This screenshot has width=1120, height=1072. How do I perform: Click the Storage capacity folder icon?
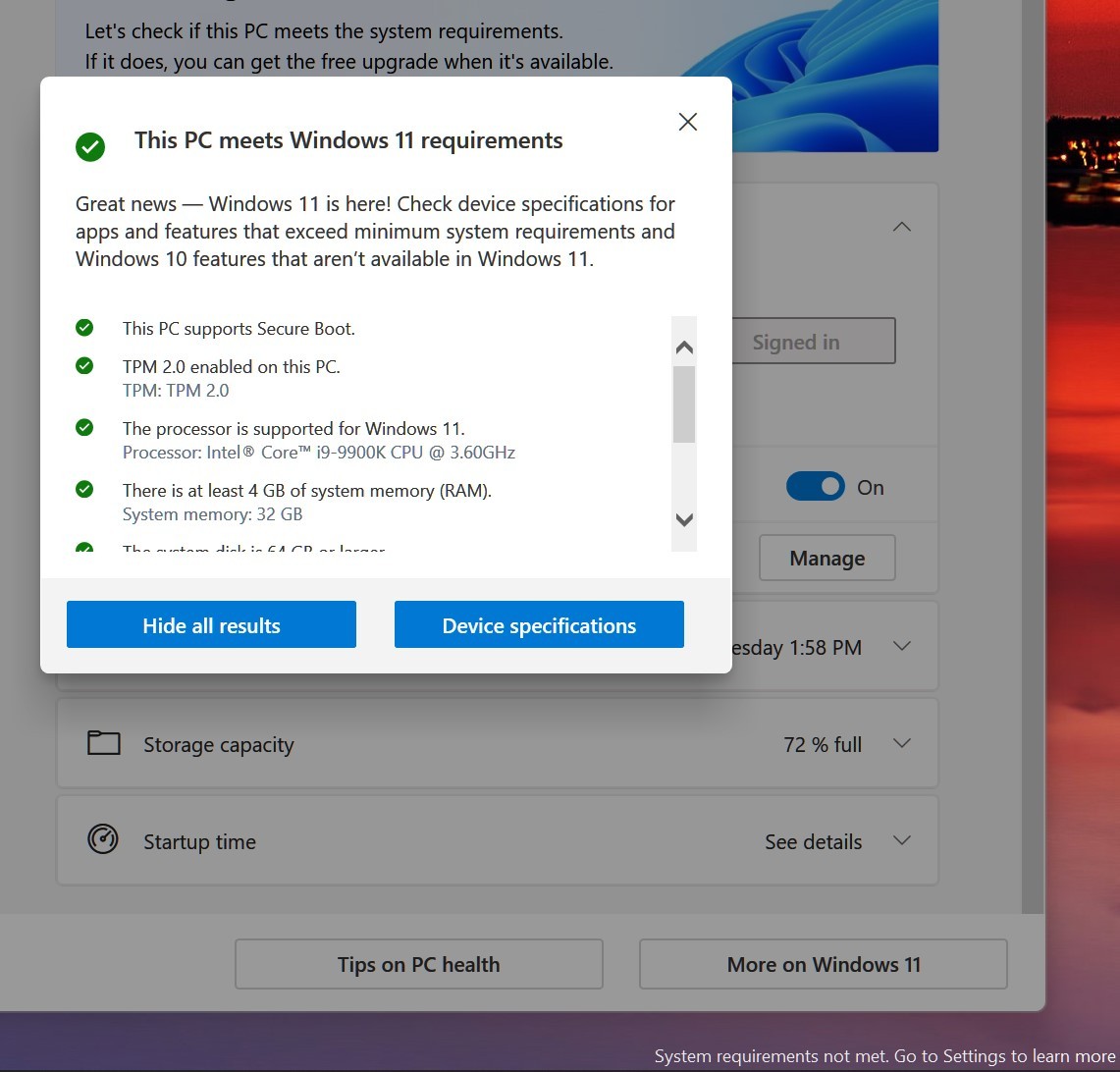(104, 743)
